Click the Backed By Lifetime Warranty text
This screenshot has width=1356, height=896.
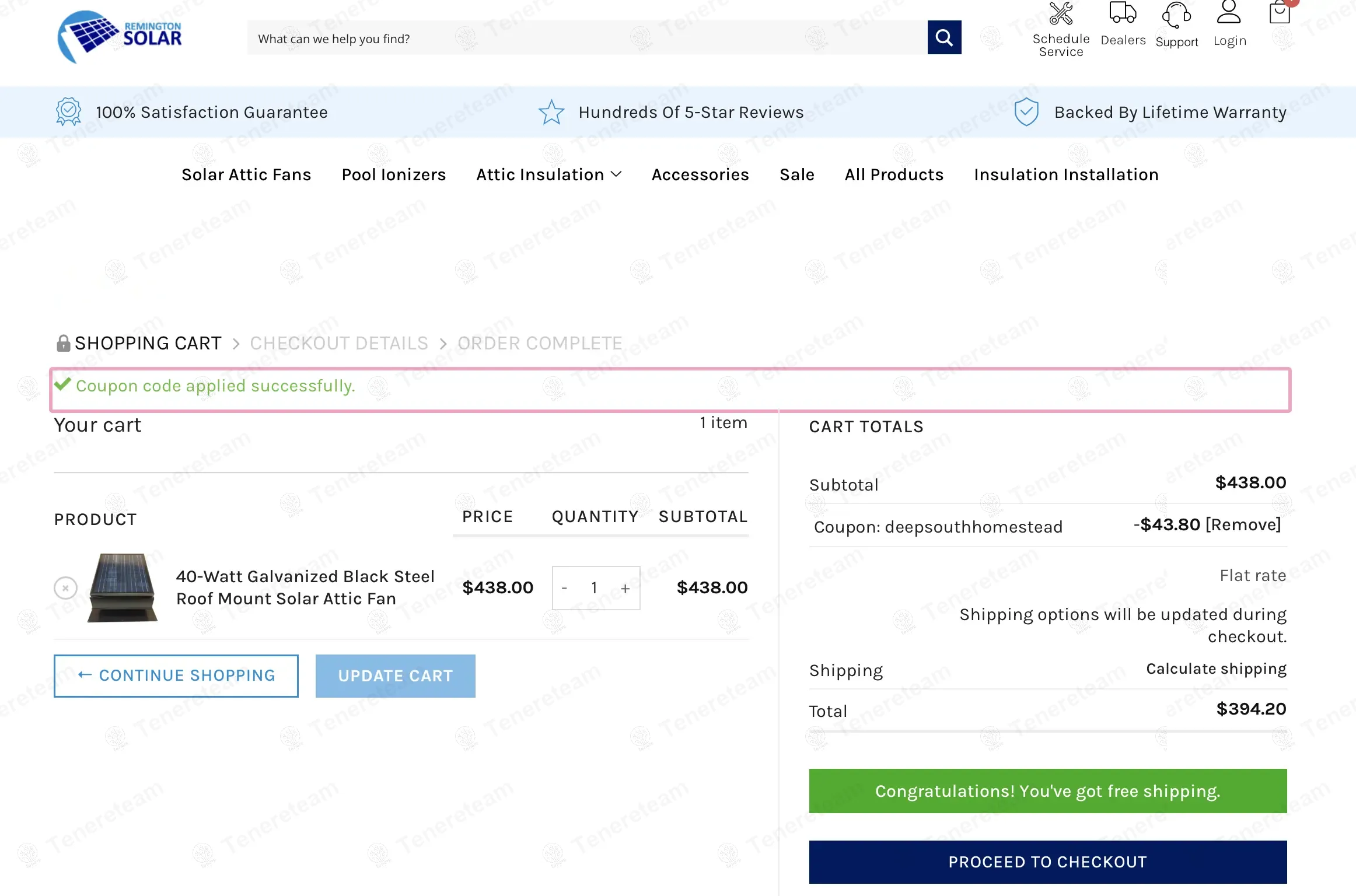tap(1170, 112)
